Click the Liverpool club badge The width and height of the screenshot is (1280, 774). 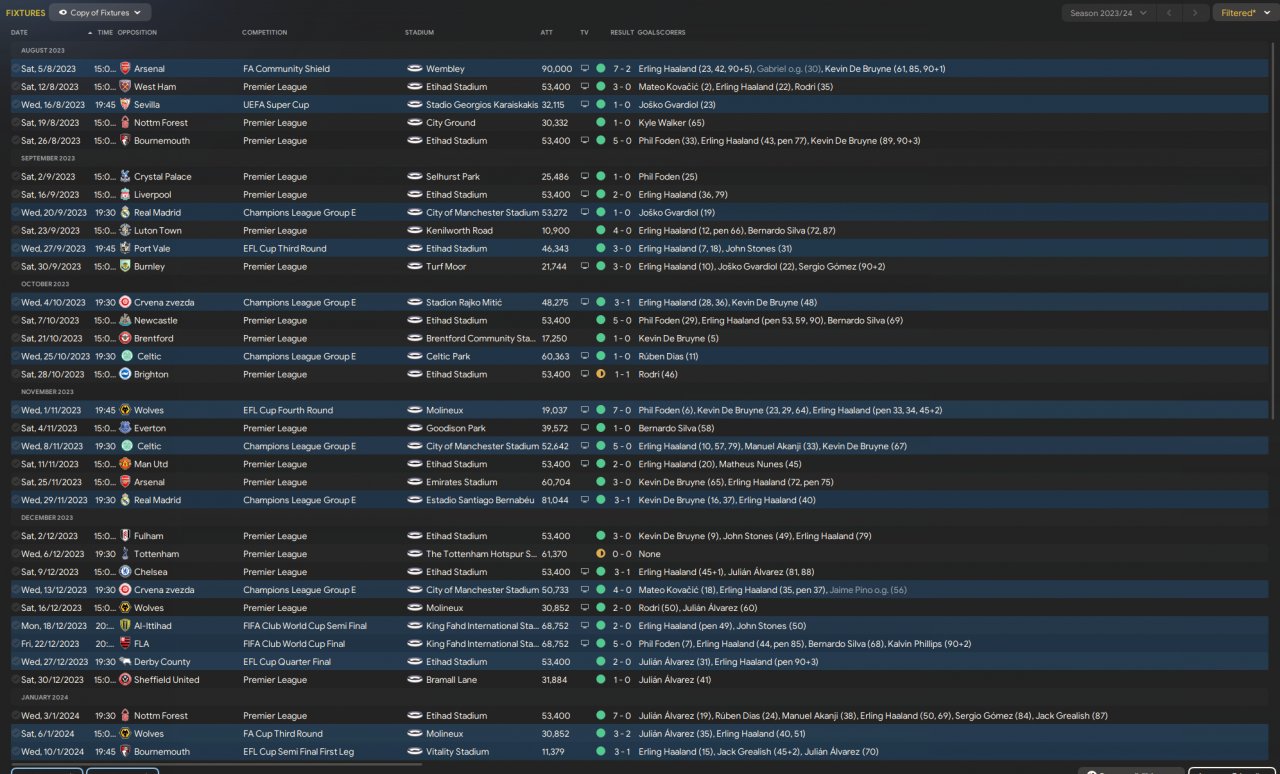tap(125, 195)
